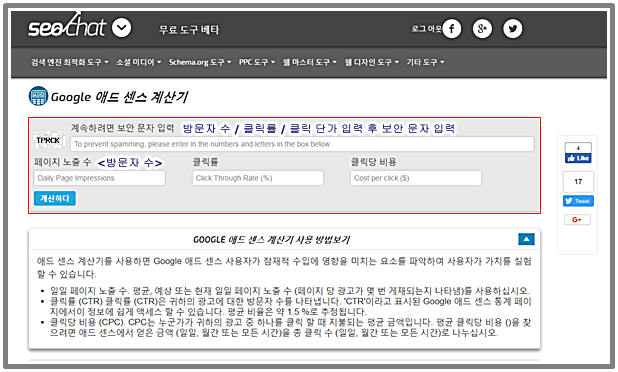Viewport: 618px width, 372px height.
Task: Click the GOOGLE 애드 센스 계산기 사용 방법보기 header
Action: click(271, 240)
